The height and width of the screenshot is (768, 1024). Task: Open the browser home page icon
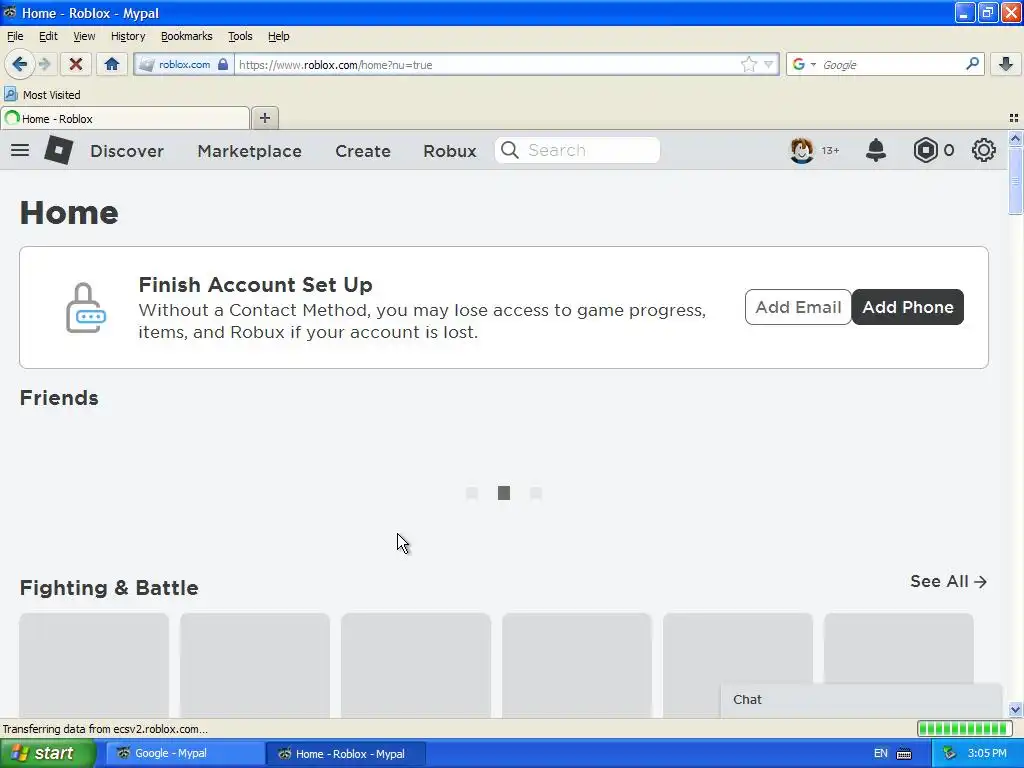click(112, 64)
